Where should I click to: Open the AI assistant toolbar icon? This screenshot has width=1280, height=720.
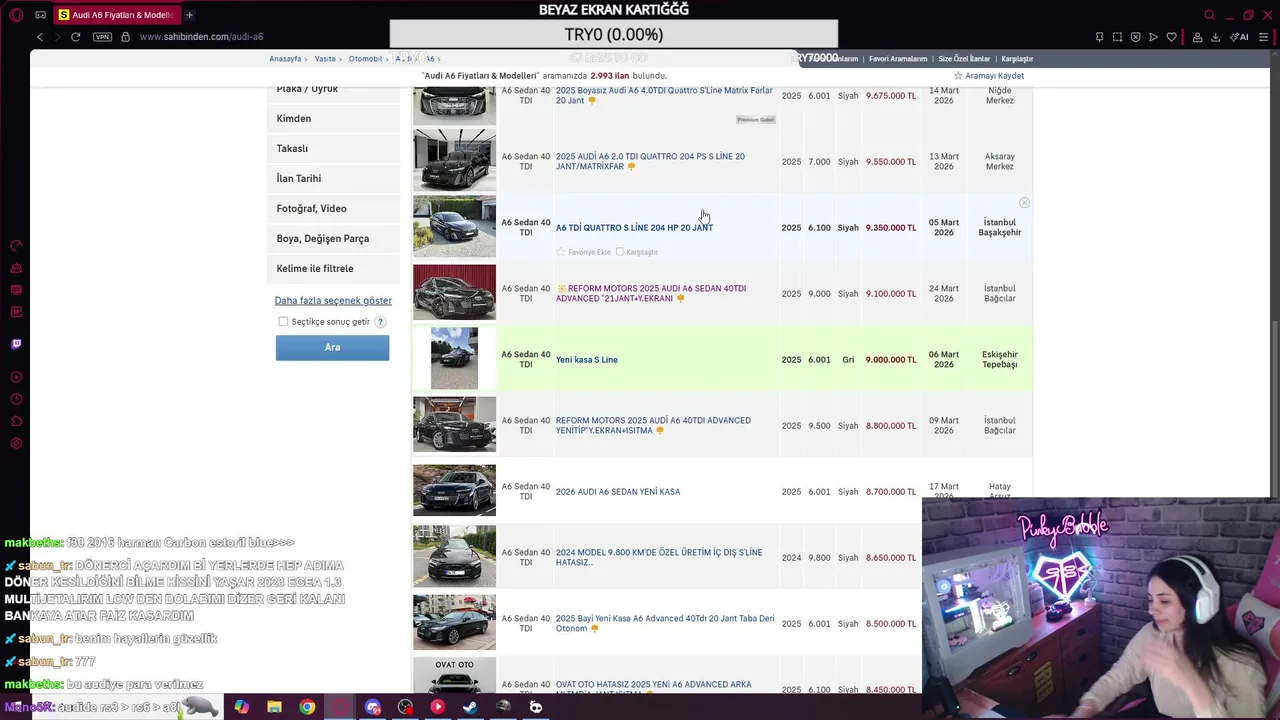(1239, 37)
